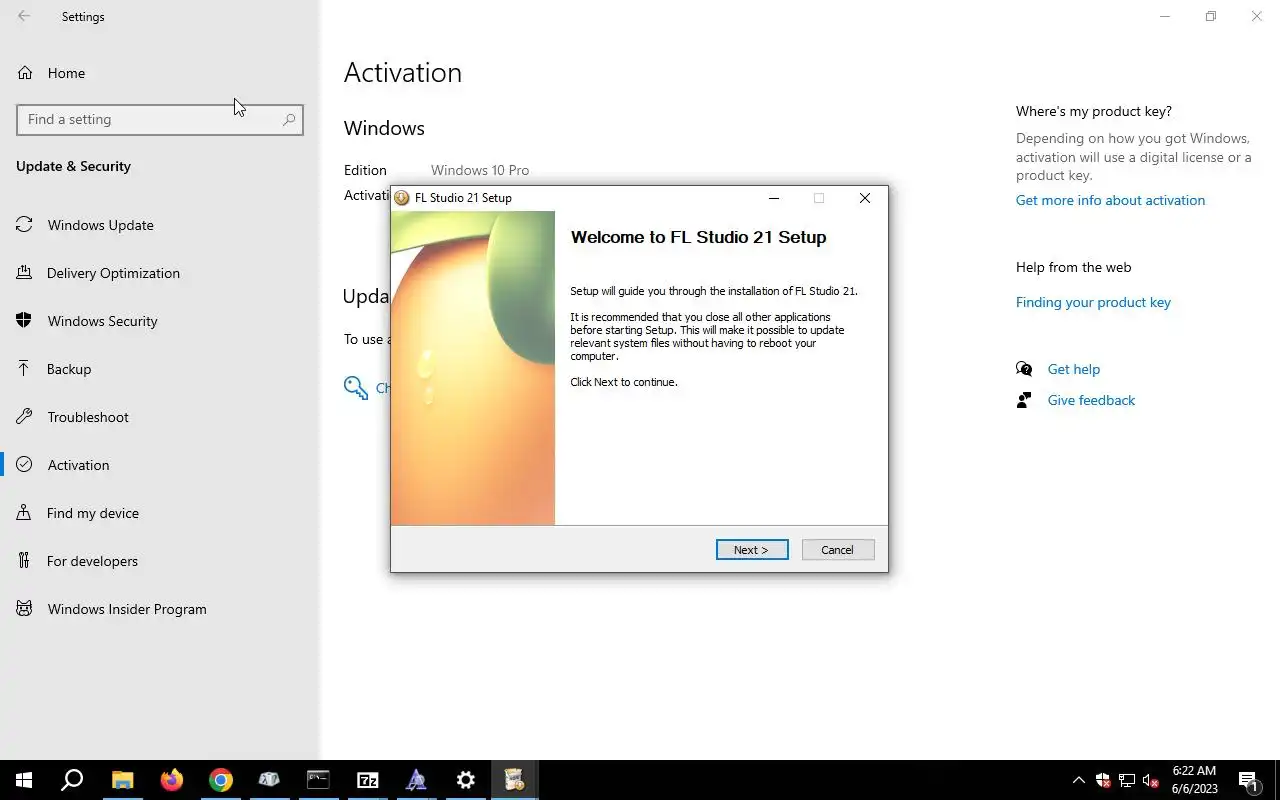This screenshot has height=800, width=1280.
Task: Click the Windows Insider Program cat icon
Action: click(24, 609)
